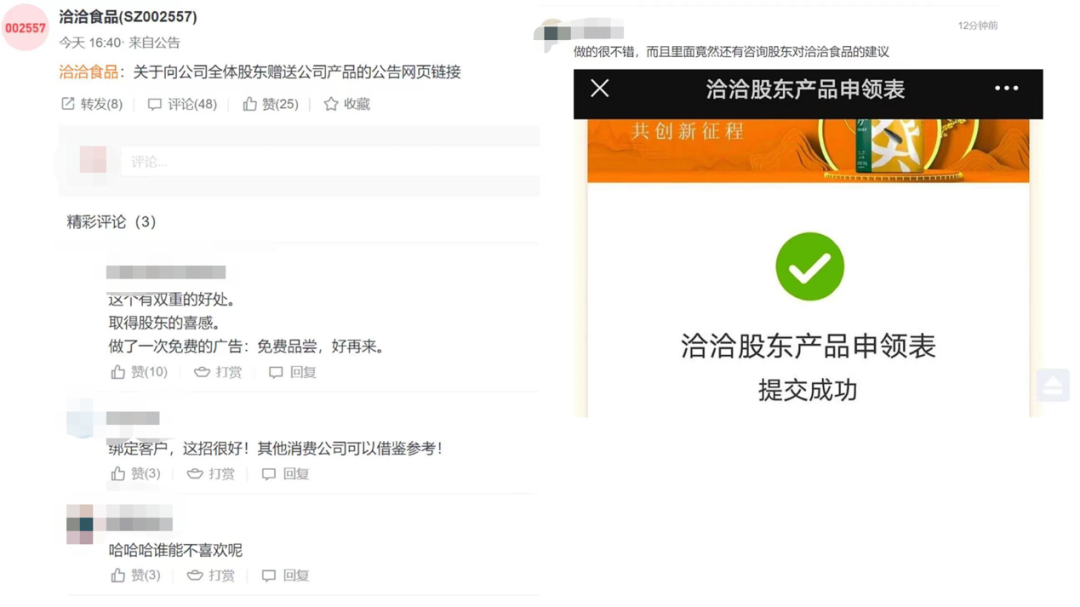Viewport: 1080px width, 607px height.
Task: Tip the 这个有双重的好处 comment via 打赏
Action: point(218,372)
